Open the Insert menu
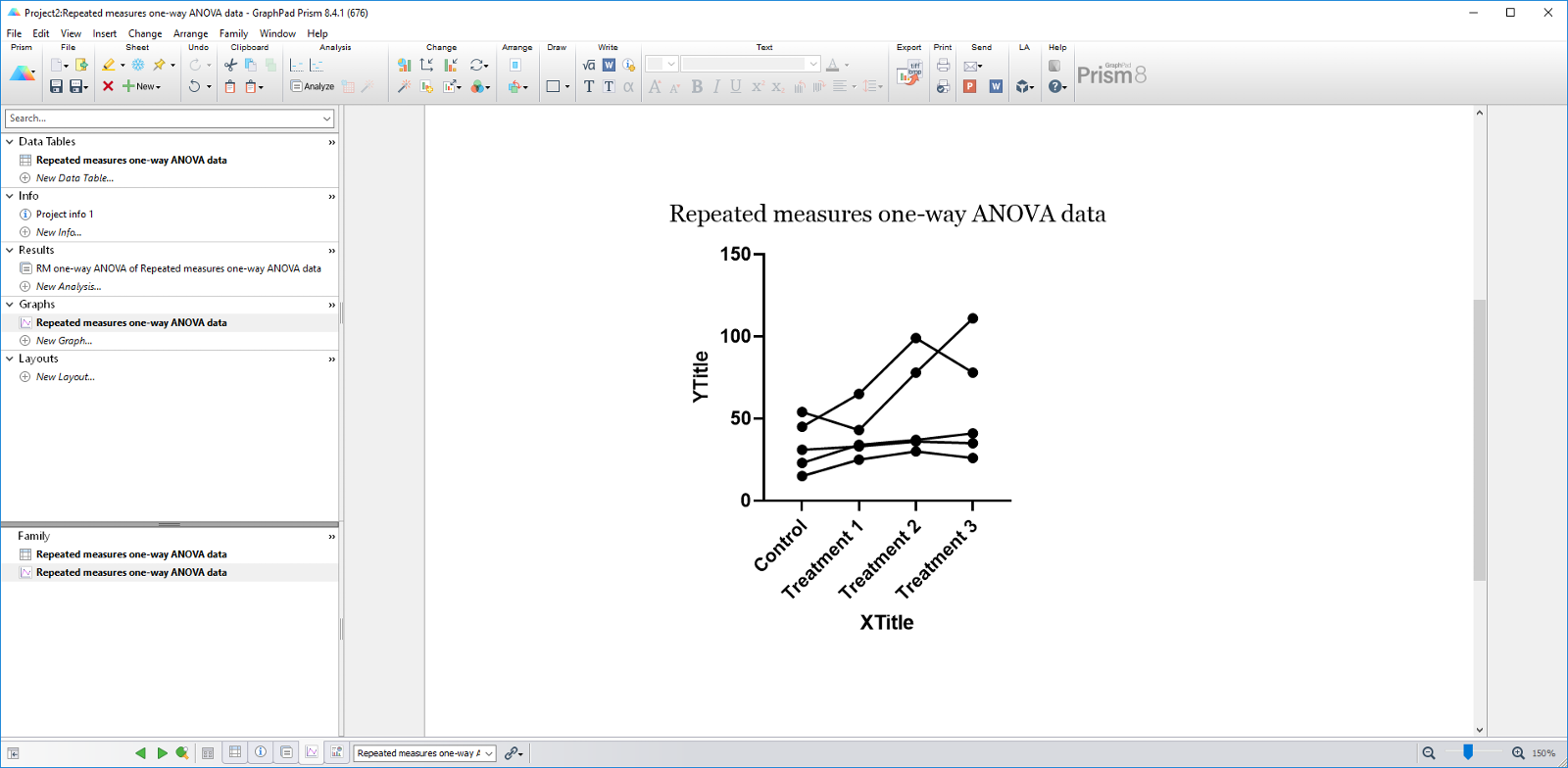Viewport: 1568px width, 768px height. pyautogui.click(x=104, y=33)
